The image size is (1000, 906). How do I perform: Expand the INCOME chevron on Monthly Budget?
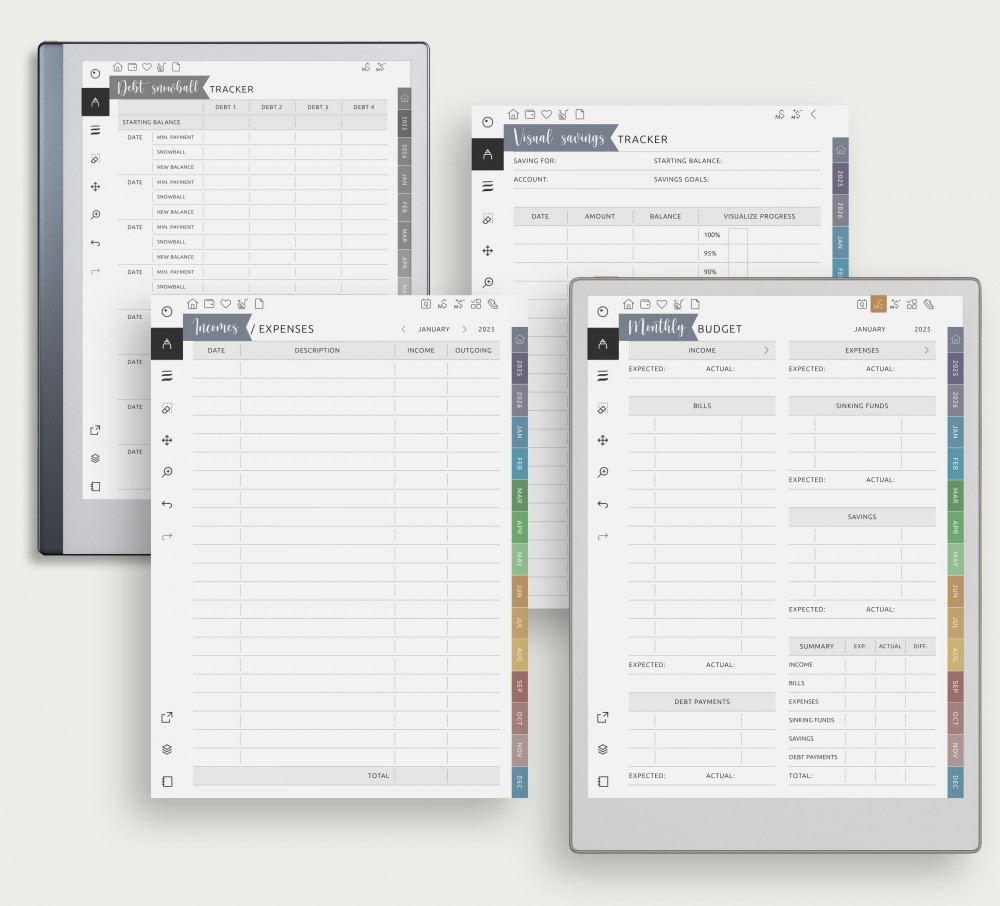tap(766, 350)
